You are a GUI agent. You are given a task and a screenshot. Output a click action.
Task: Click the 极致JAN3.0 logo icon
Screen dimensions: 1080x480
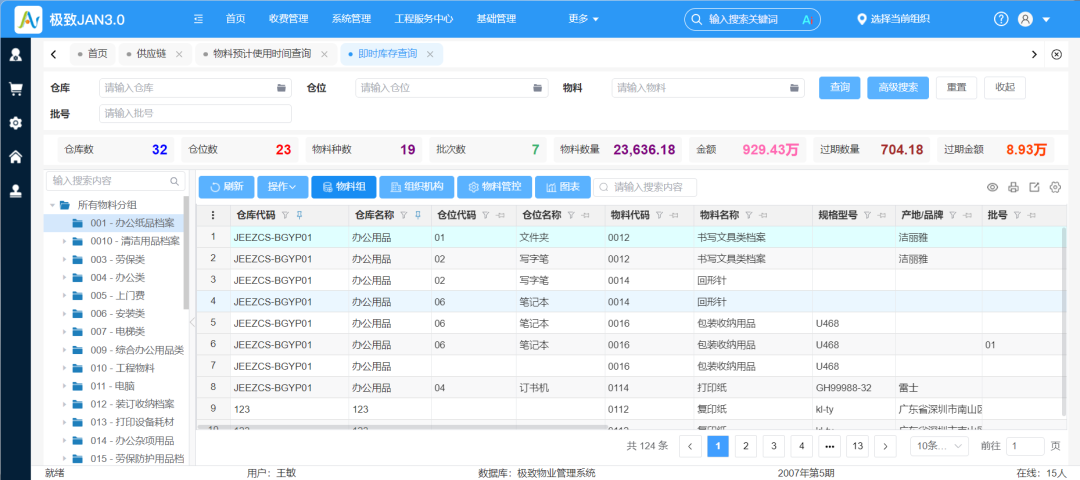(x=29, y=19)
